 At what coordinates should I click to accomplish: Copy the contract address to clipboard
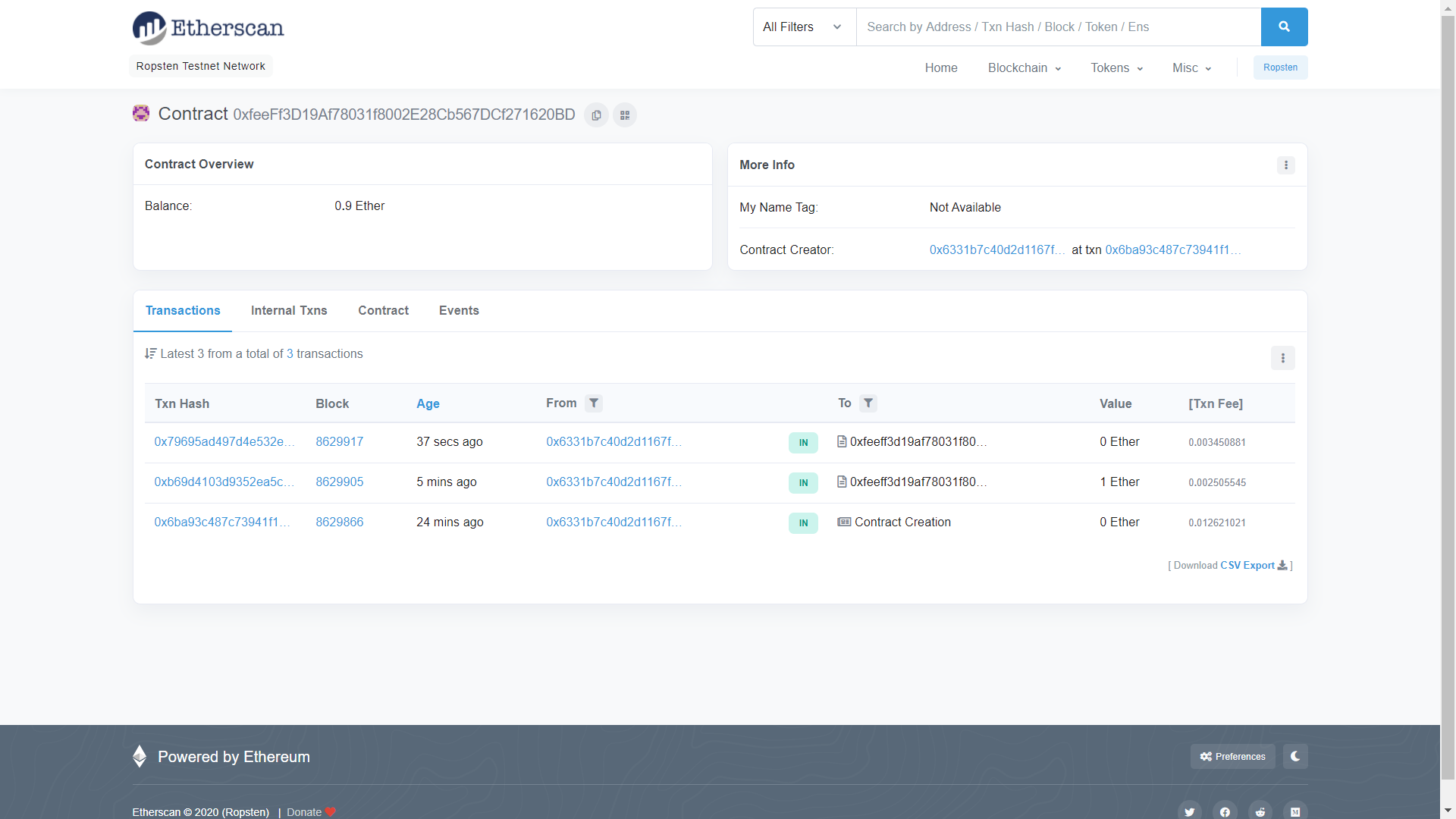[x=596, y=115]
